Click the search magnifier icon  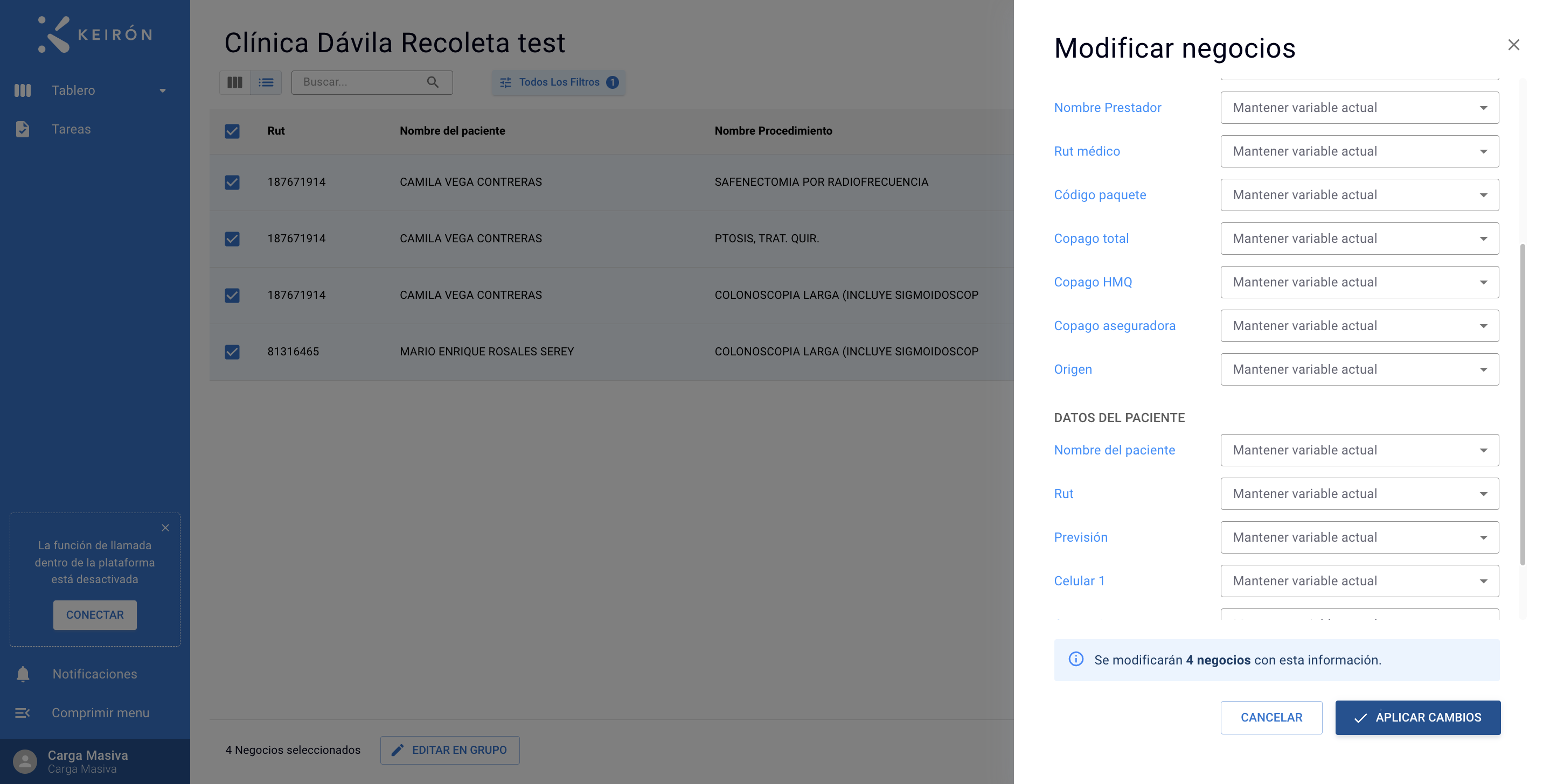433,82
